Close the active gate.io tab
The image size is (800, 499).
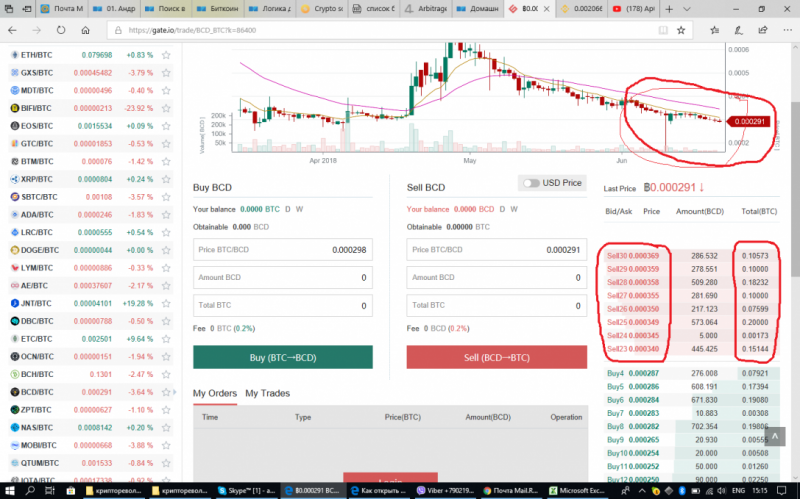pyautogui.click(x=546, y=9)
